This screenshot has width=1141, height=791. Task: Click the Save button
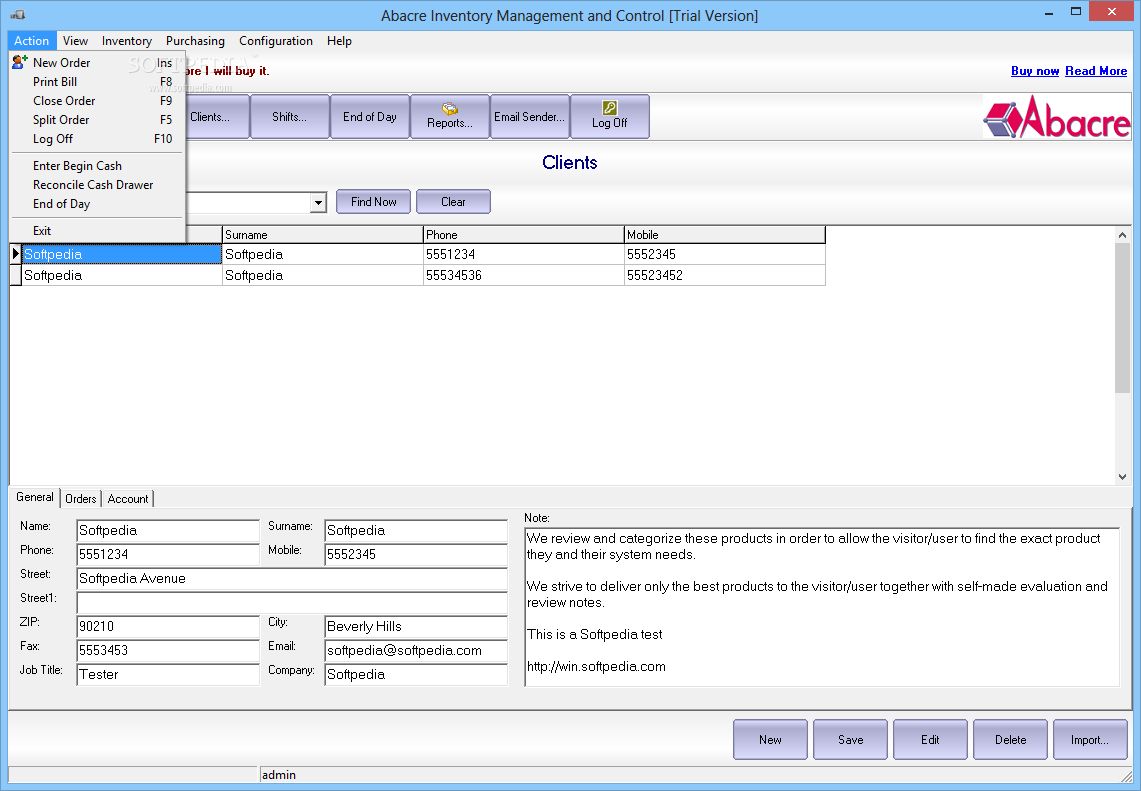coord(850,739)
